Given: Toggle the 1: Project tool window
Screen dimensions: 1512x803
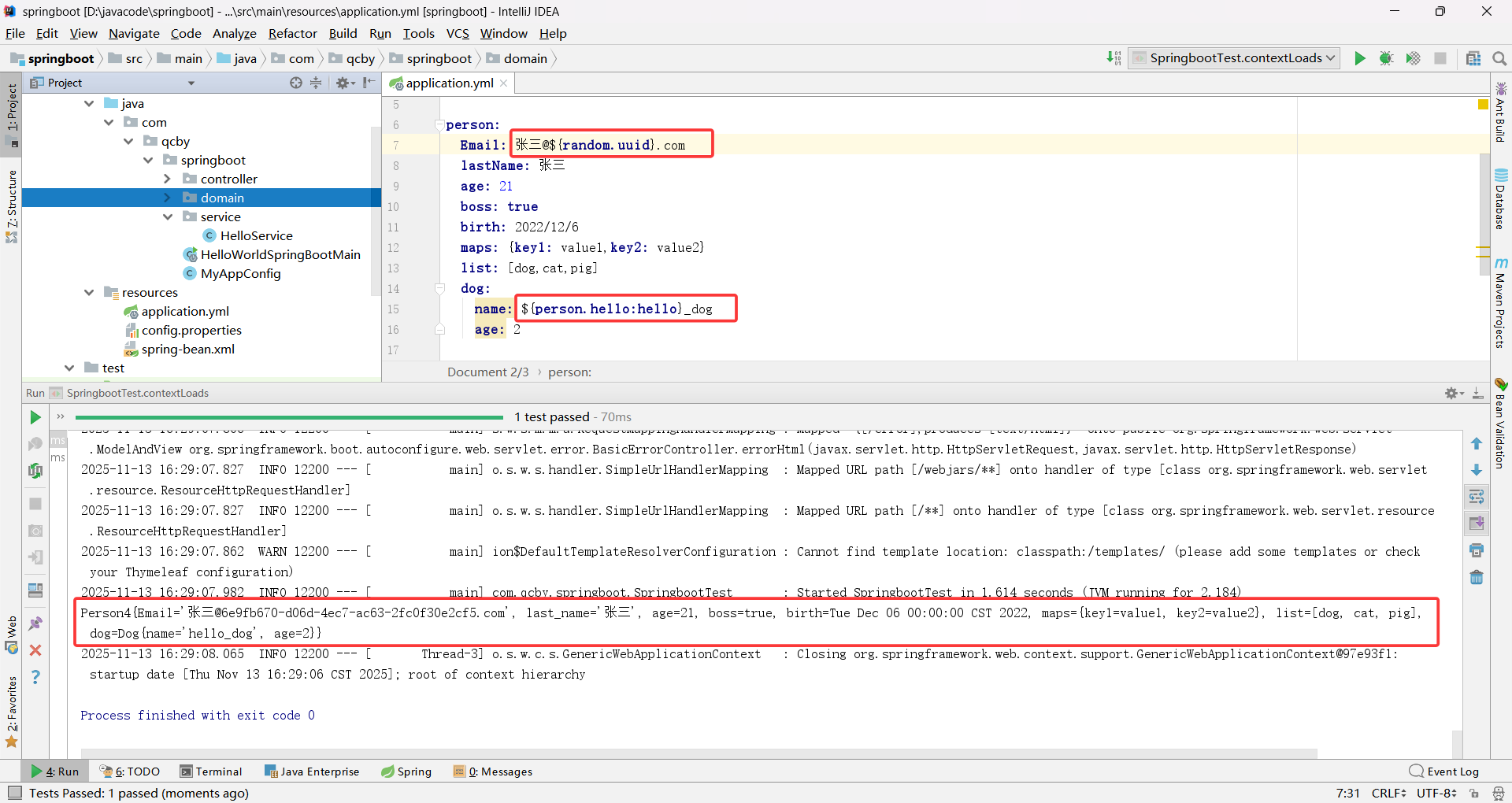Looking at the screenshot, I should click(x=11, y=114).
